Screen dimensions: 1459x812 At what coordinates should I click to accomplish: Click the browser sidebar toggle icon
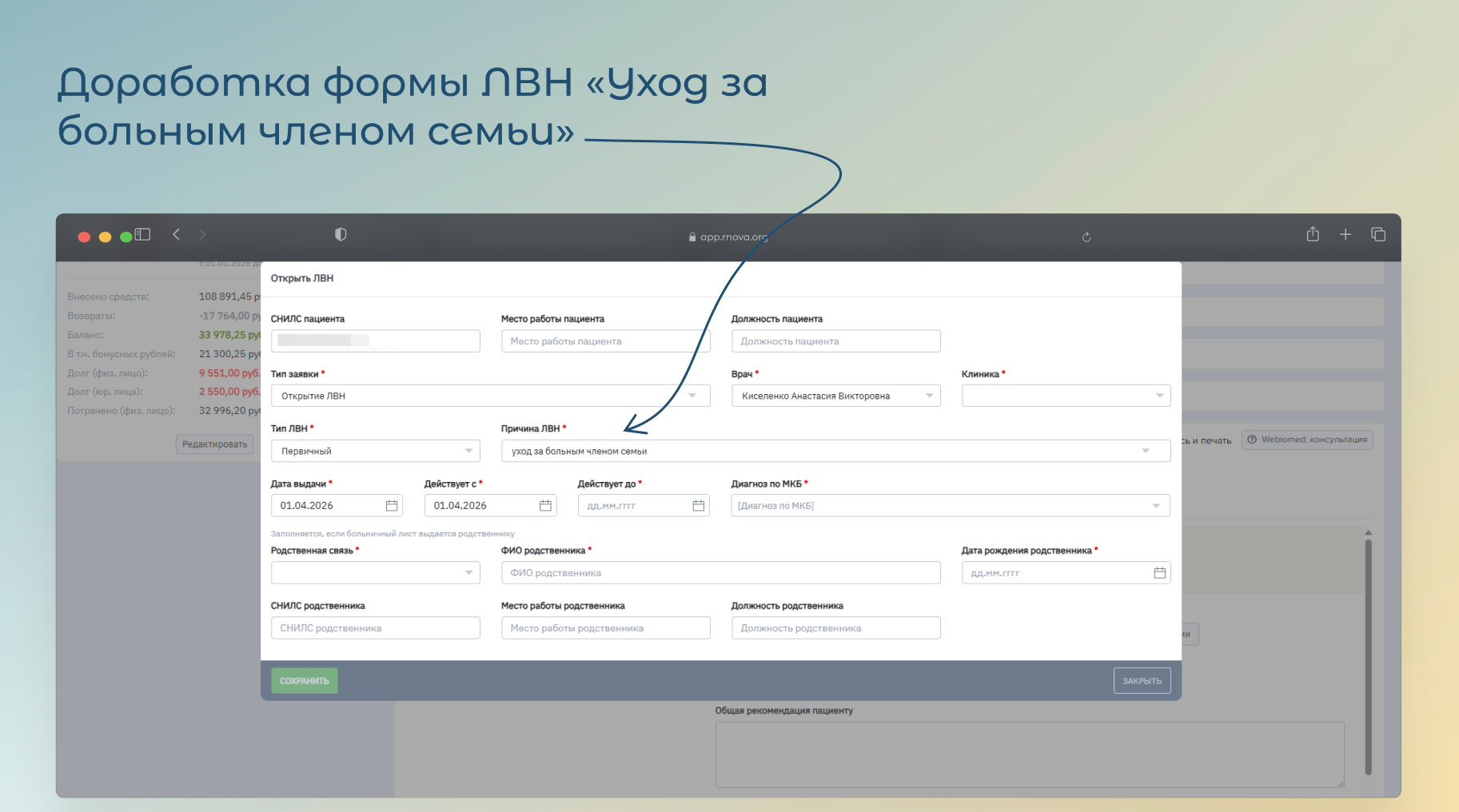click(143, 234)
